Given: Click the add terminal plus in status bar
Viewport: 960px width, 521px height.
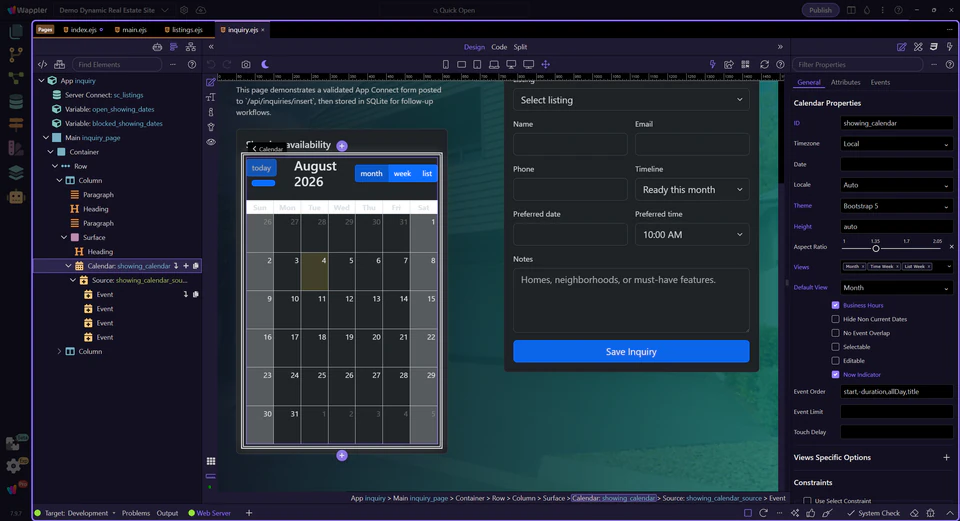Looking at the screenshot, I should click(249, 513).
